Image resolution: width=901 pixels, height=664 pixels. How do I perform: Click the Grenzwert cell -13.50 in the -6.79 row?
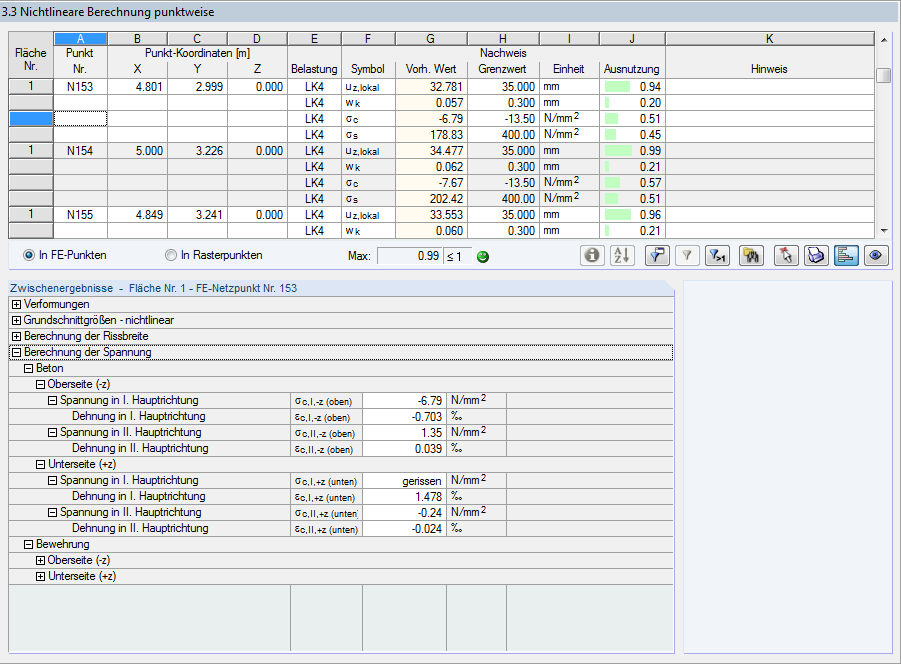click(x=503, y=119)
